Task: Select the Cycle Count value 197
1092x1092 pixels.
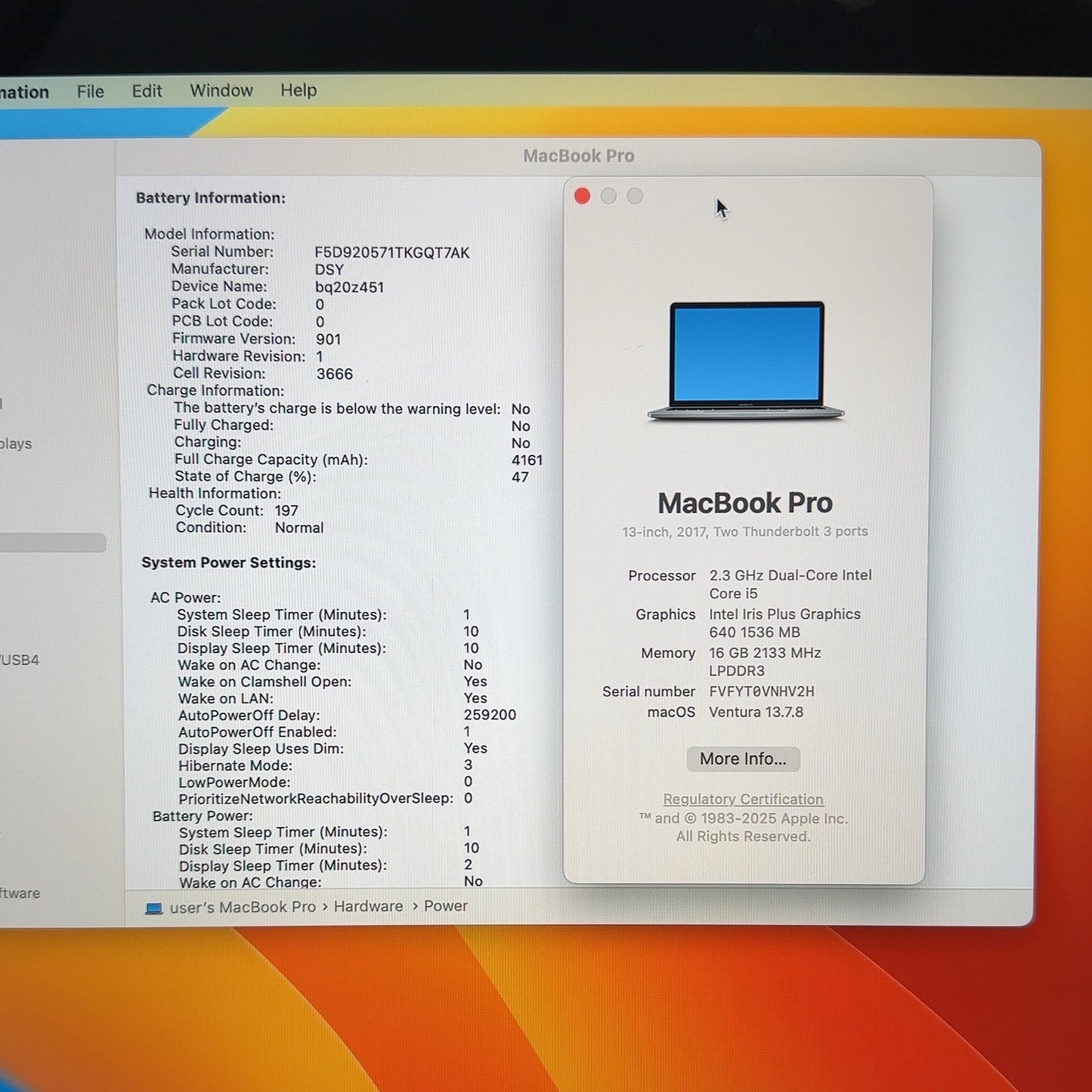Action: [286, 511]
